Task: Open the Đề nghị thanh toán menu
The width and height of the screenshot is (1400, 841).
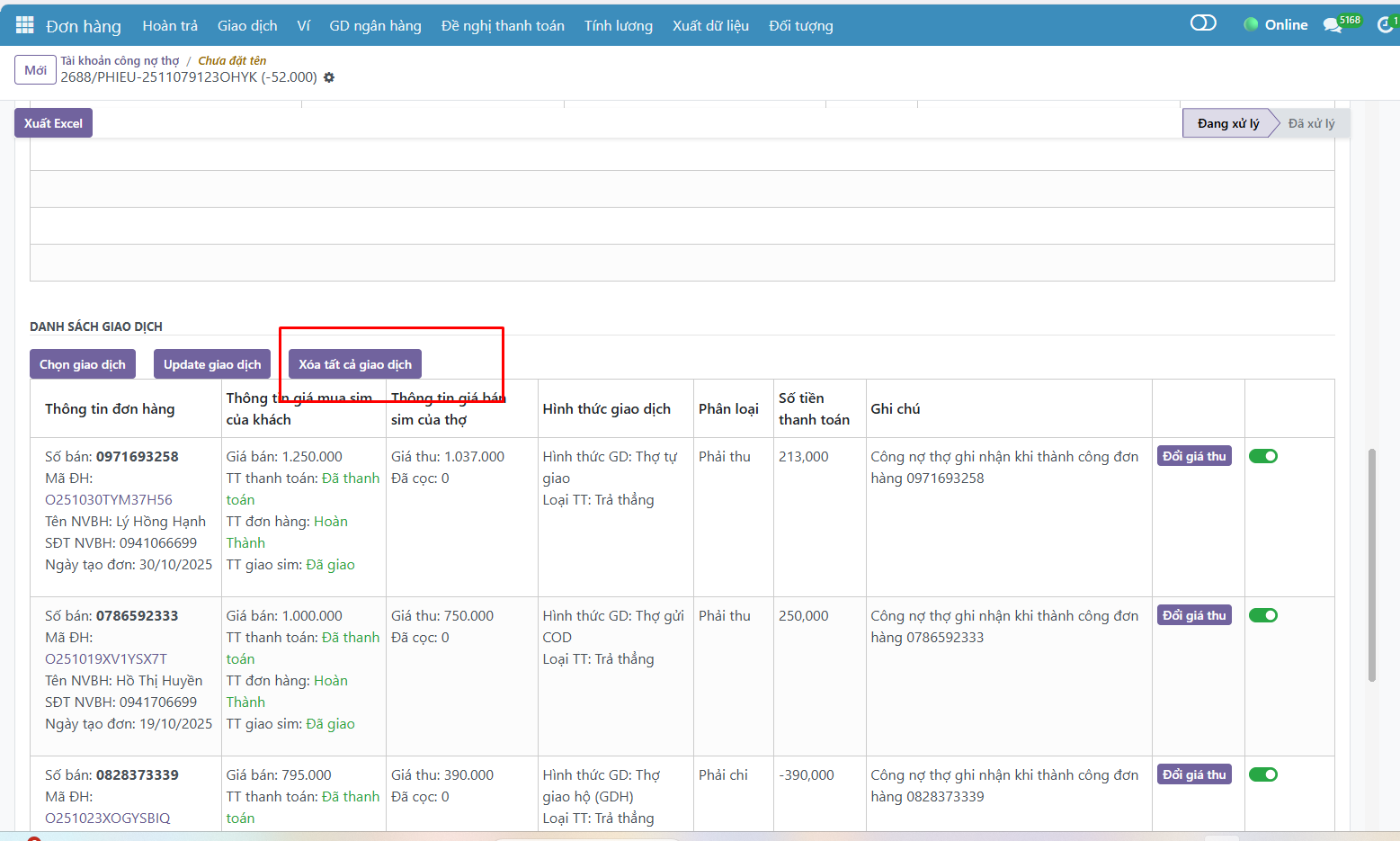Action: pyautogui.click(x=503, y=26)
